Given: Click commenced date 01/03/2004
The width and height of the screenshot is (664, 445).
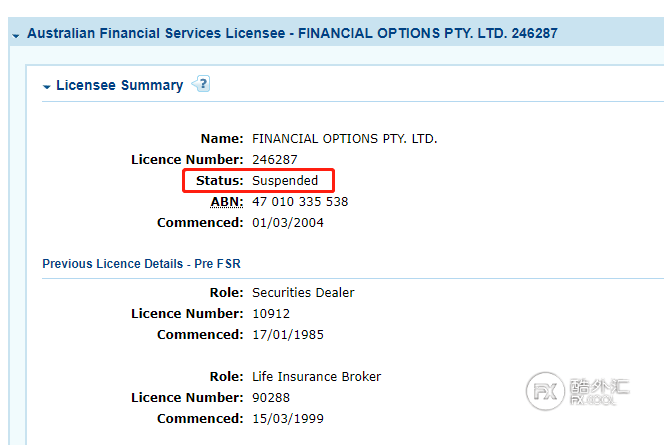Looking at the screenshot, I should pyautogui.click(x=288, y=223).
